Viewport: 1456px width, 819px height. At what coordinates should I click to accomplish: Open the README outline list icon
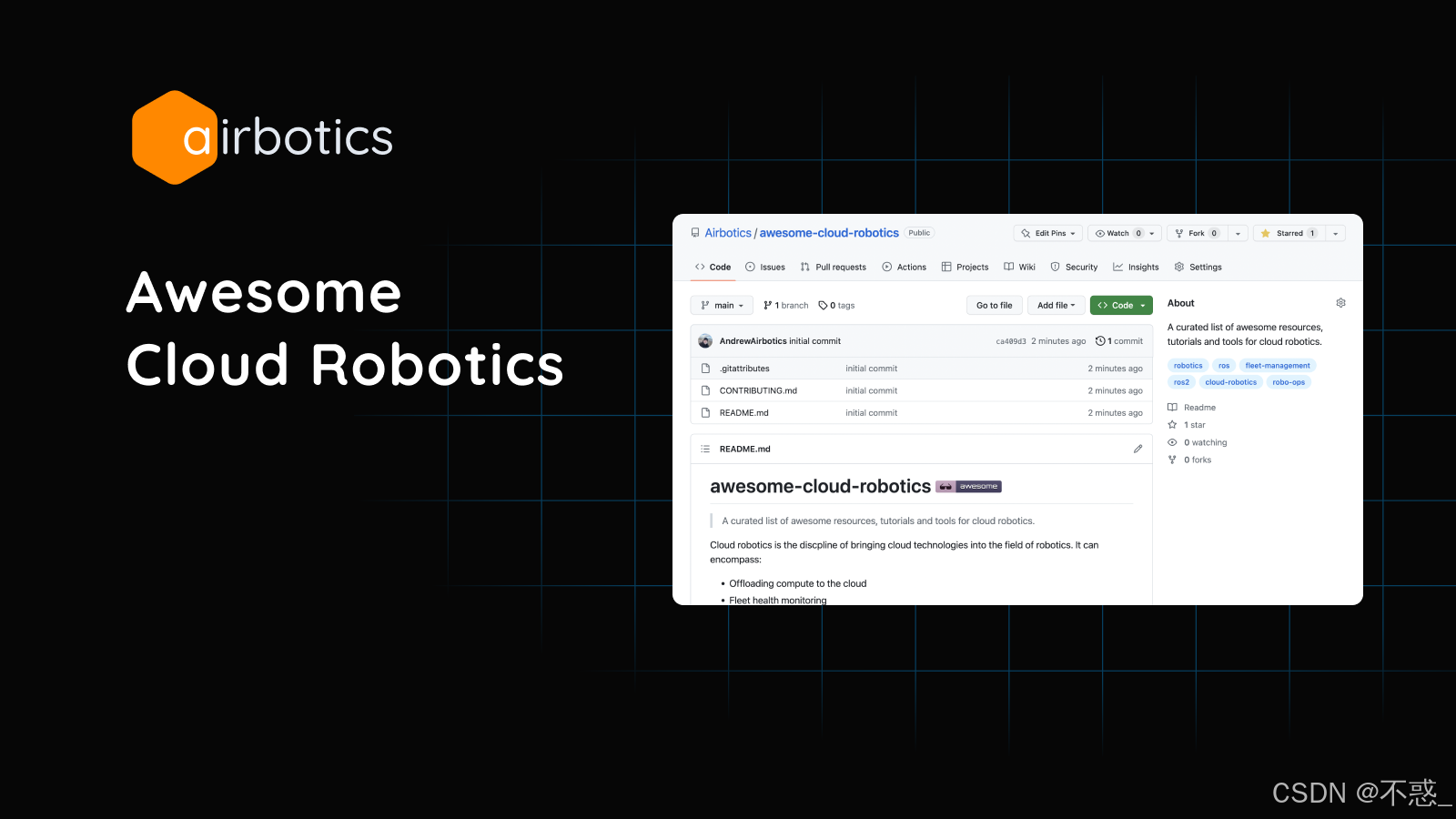(705, 449)
